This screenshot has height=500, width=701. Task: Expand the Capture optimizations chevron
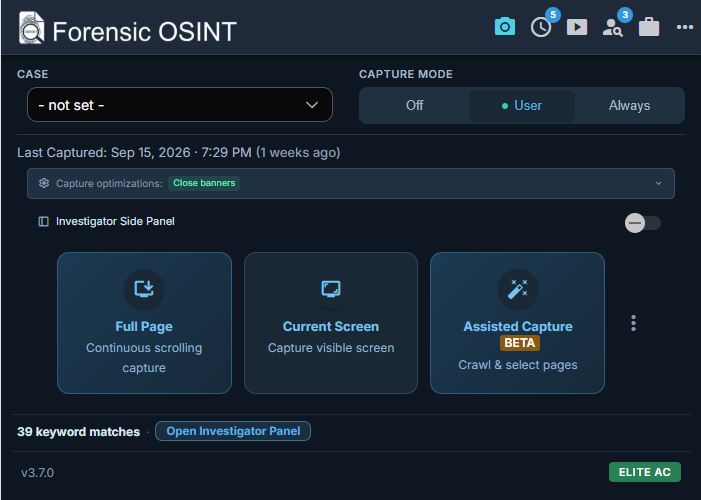[x=658, y=183]
